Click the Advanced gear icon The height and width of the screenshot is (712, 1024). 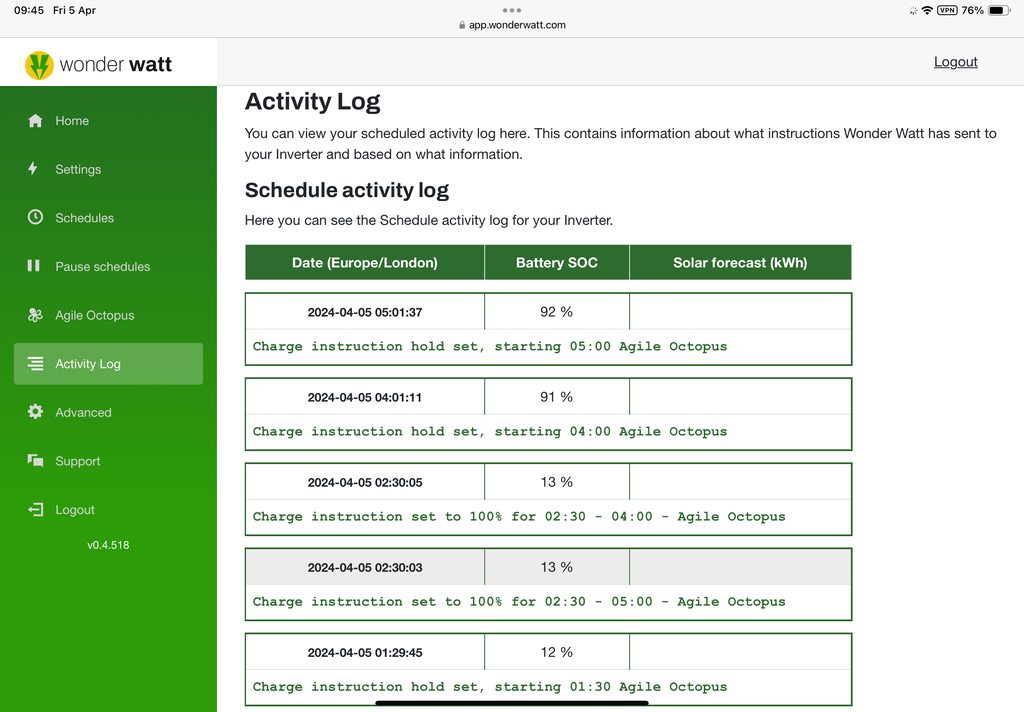35,412
